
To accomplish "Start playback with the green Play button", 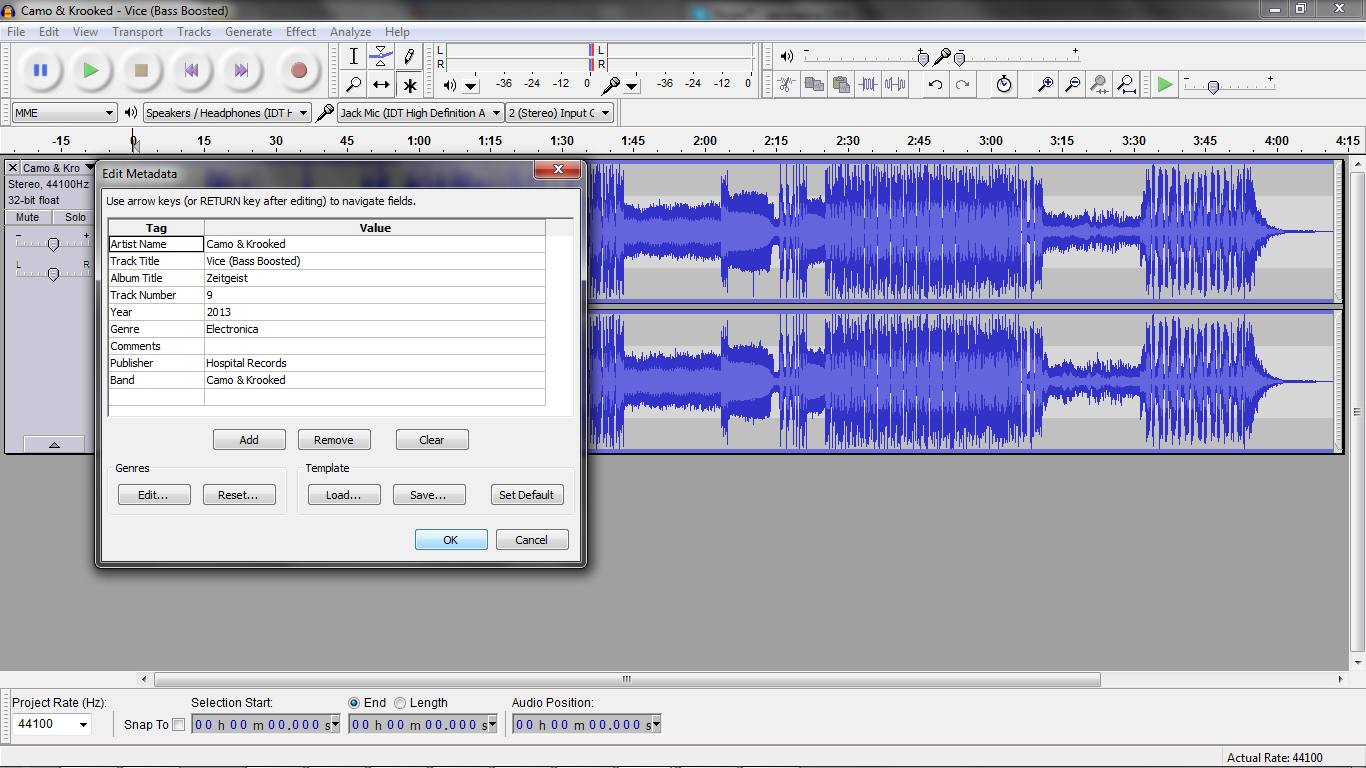I will (x=91, y=70).
